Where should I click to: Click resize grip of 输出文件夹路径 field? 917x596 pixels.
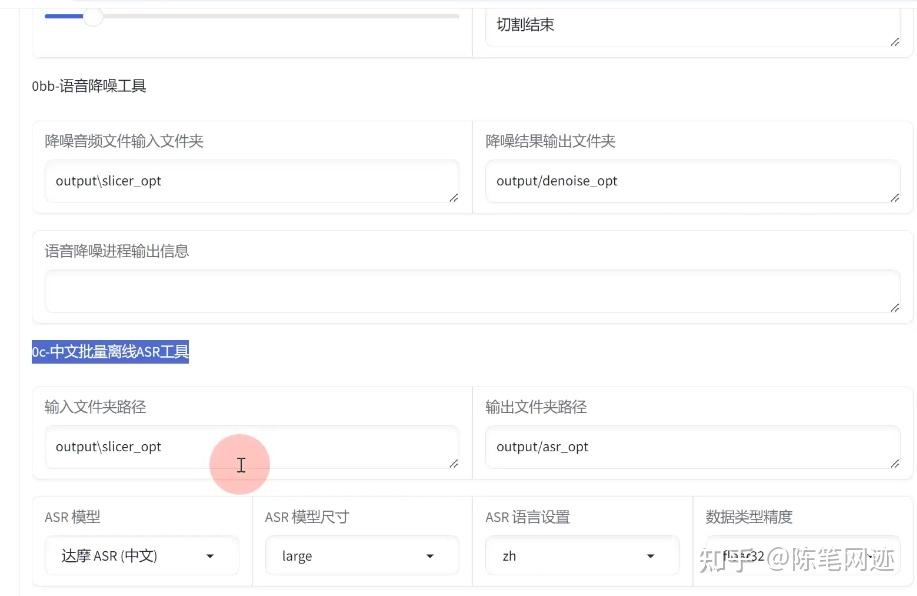[x=894, y=463]
